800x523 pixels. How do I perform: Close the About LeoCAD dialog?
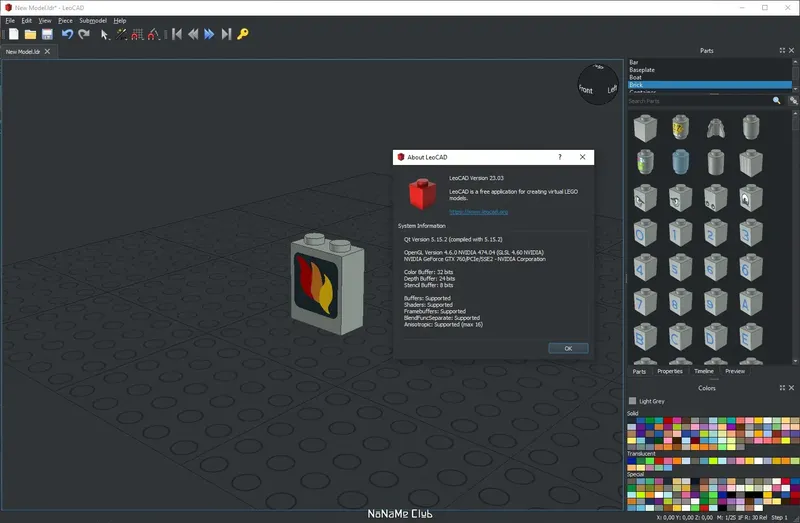(583, 157)
